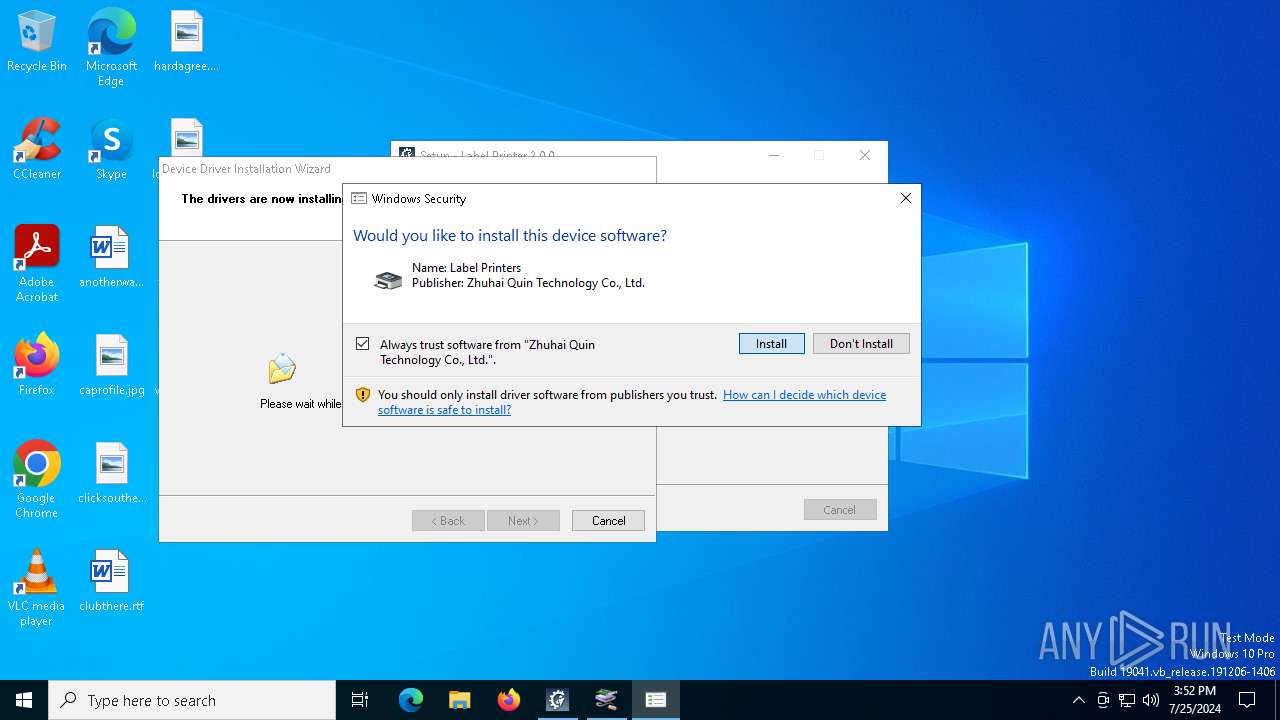Open the Recycle Bin desktop icon
Screen dimensions: 1280x720
pos(37,42)
